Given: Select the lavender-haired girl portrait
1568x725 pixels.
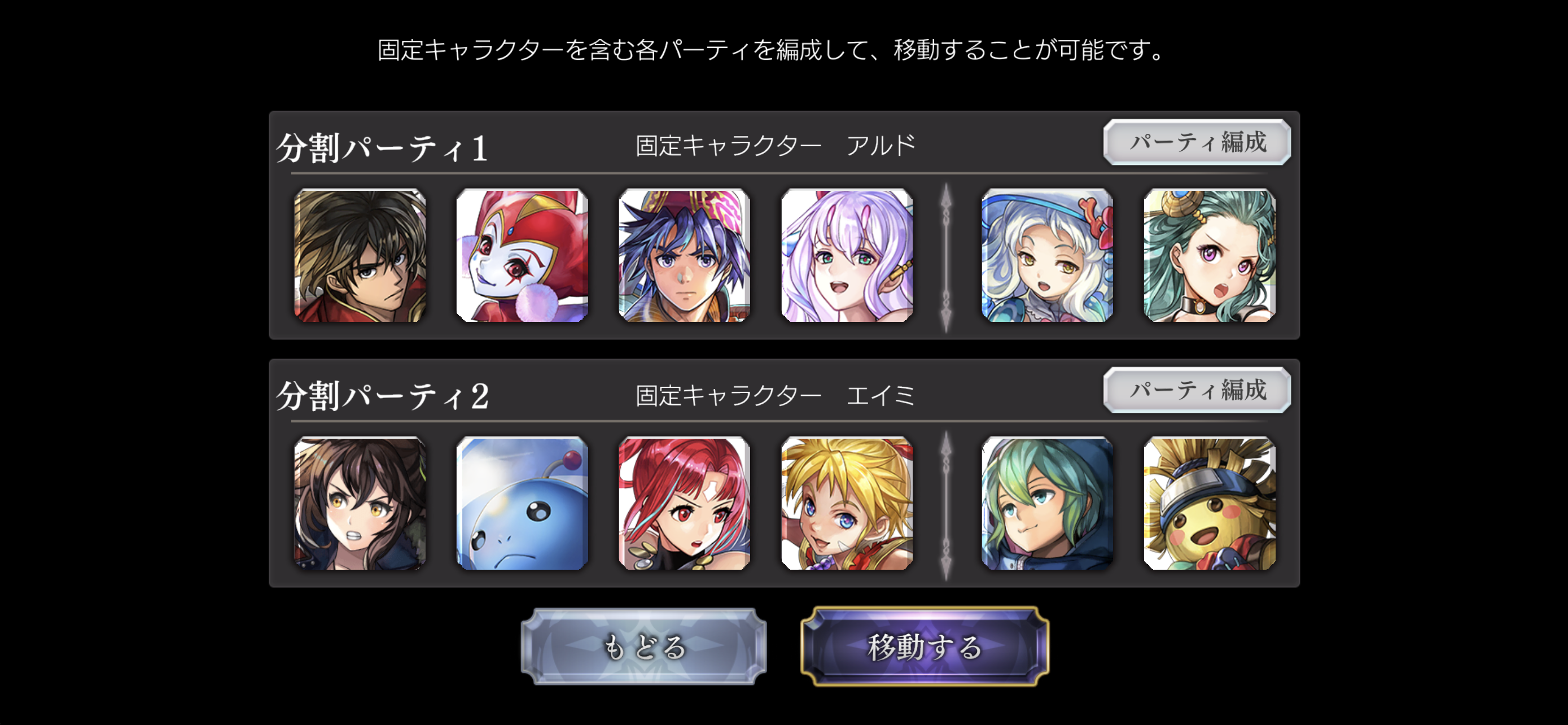Looking at the screenshot, I should pyautogui.click(x=847, y=256).
